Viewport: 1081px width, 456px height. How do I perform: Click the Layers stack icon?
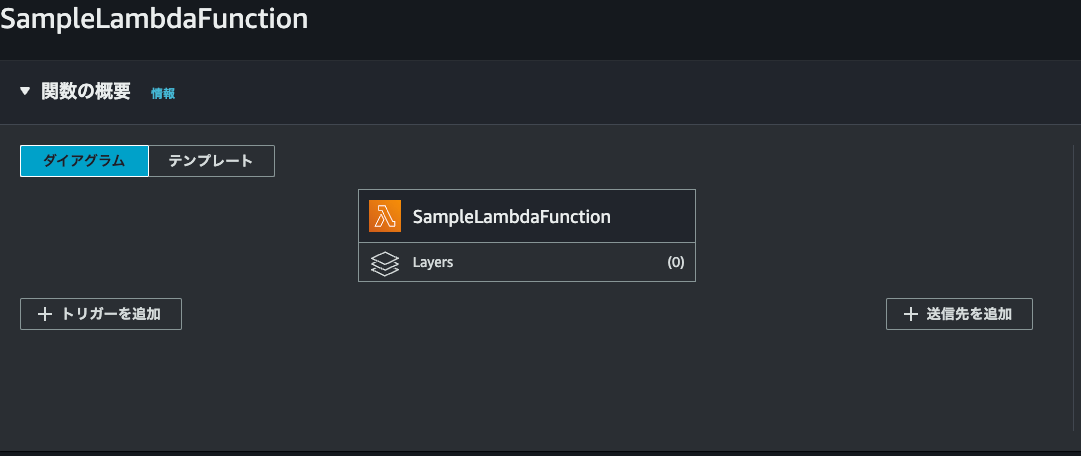point(385,263)
